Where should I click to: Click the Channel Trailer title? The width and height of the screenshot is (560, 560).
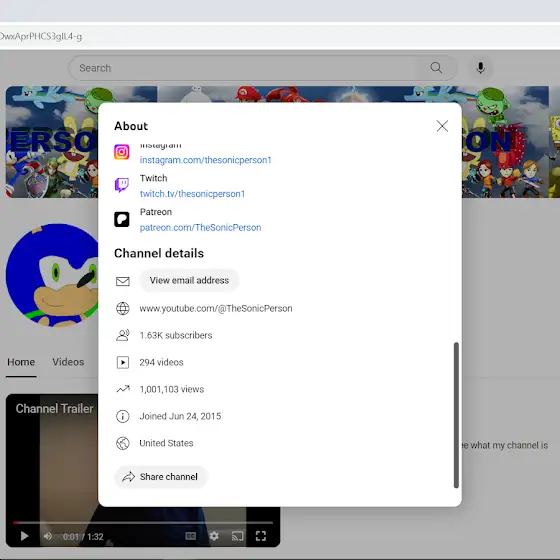[54, 408]
